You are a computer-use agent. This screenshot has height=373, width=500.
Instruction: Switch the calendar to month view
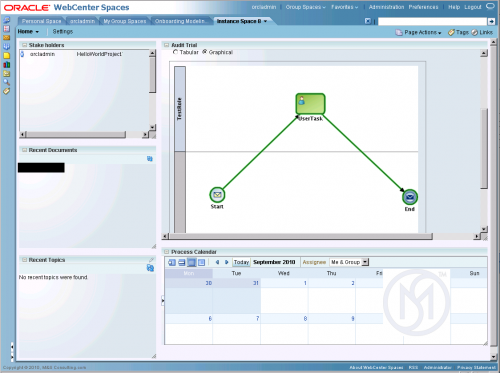[192, 262]
